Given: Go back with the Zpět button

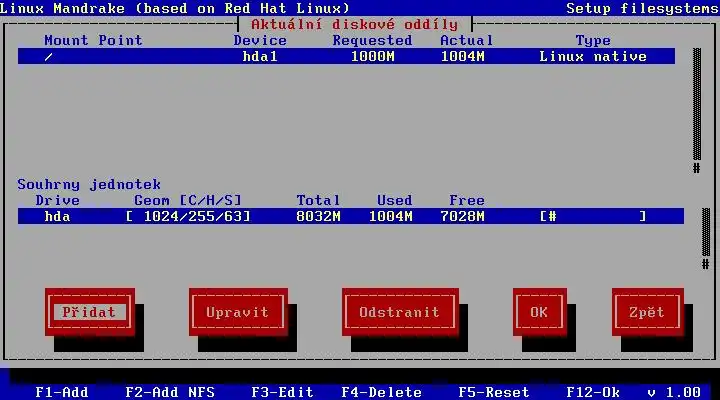Looking at the screenshot, I should (x=647, y=312).
